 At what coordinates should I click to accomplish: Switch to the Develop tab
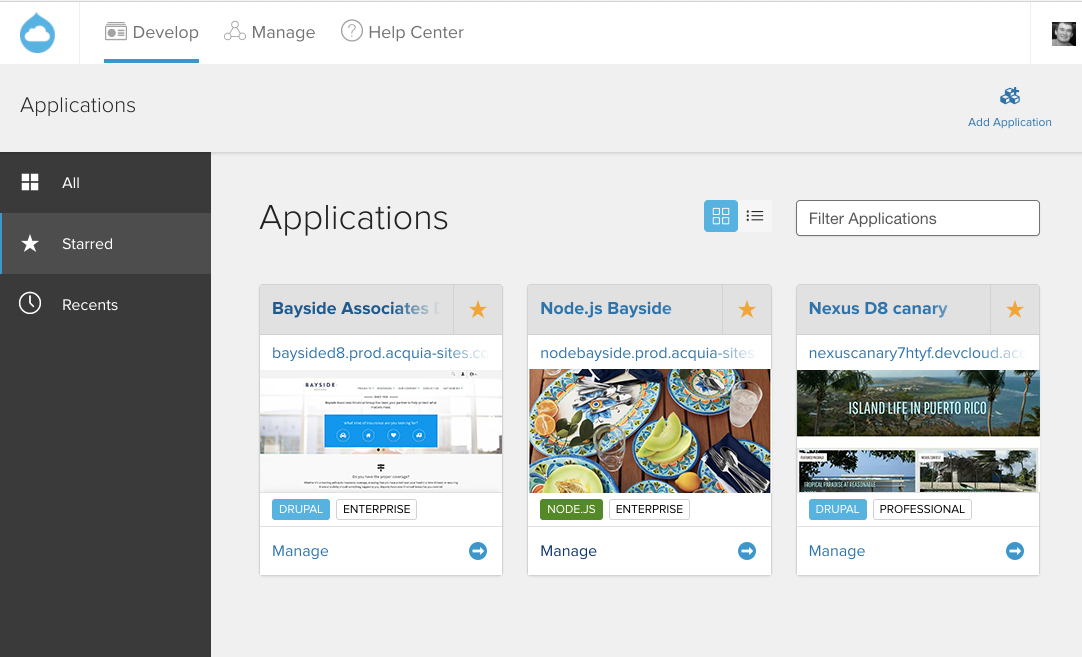click(151, 31)
